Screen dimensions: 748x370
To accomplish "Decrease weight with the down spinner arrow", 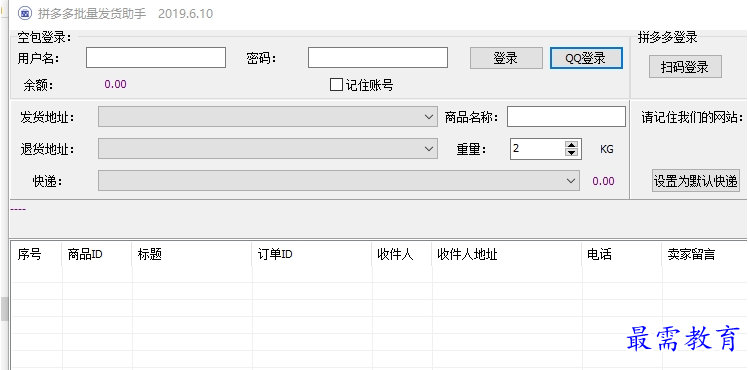I will click(x=571, y=153).
